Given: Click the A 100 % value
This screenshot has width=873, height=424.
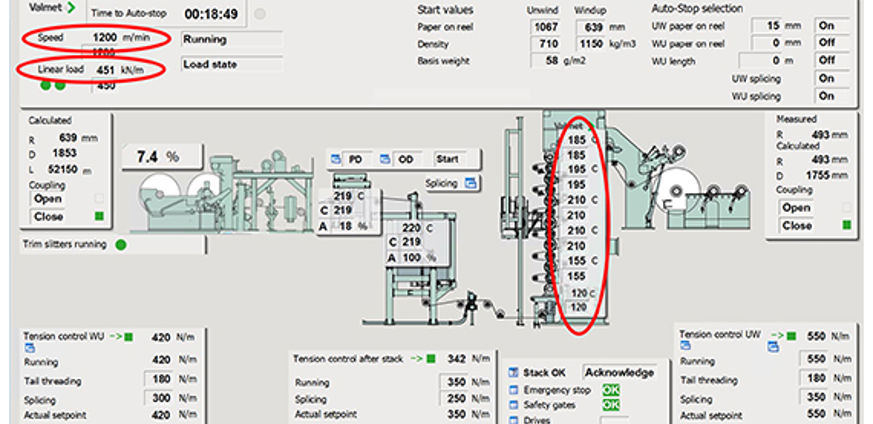Looking at the screenshot, I should tap(412, 258).
